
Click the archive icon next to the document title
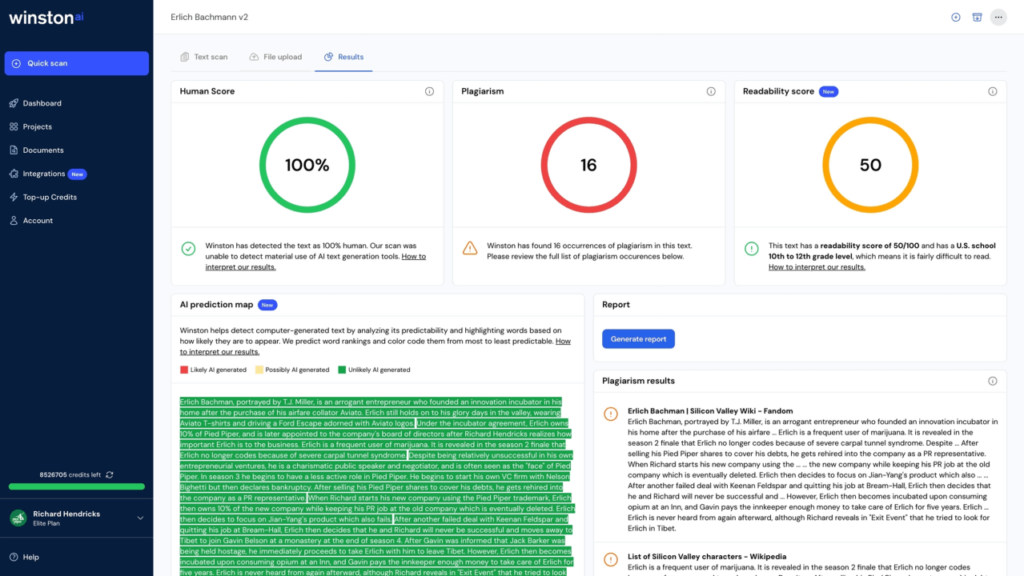pyautogui.click(x=976, y=17)
